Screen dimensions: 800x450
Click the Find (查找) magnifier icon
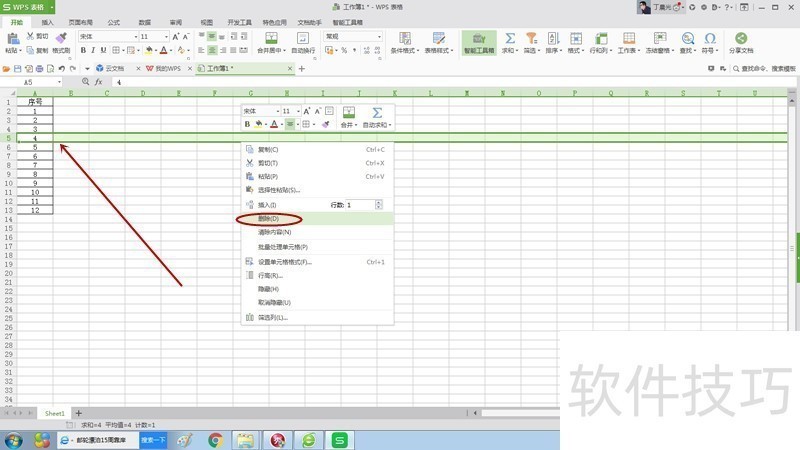click(x=687, y=38)
